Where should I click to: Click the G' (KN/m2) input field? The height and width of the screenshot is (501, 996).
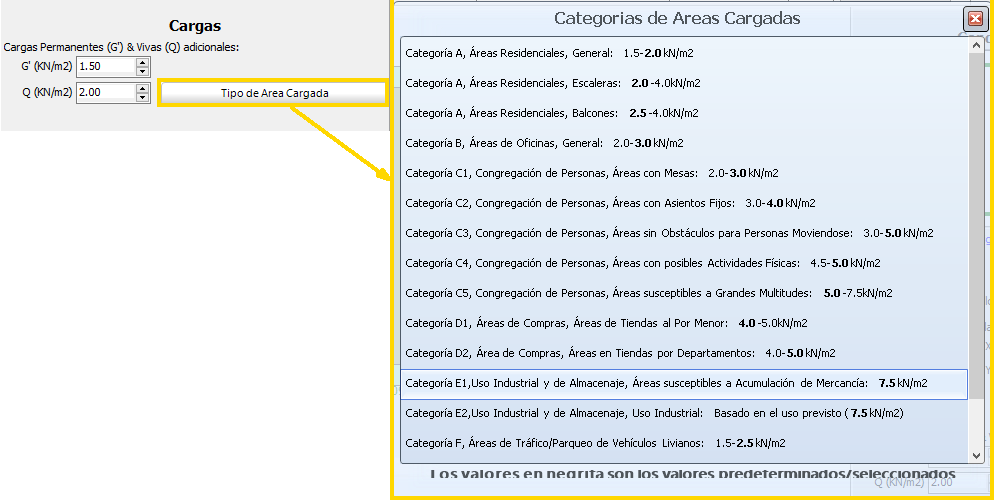pyautogui.click(x=105, y=66)
